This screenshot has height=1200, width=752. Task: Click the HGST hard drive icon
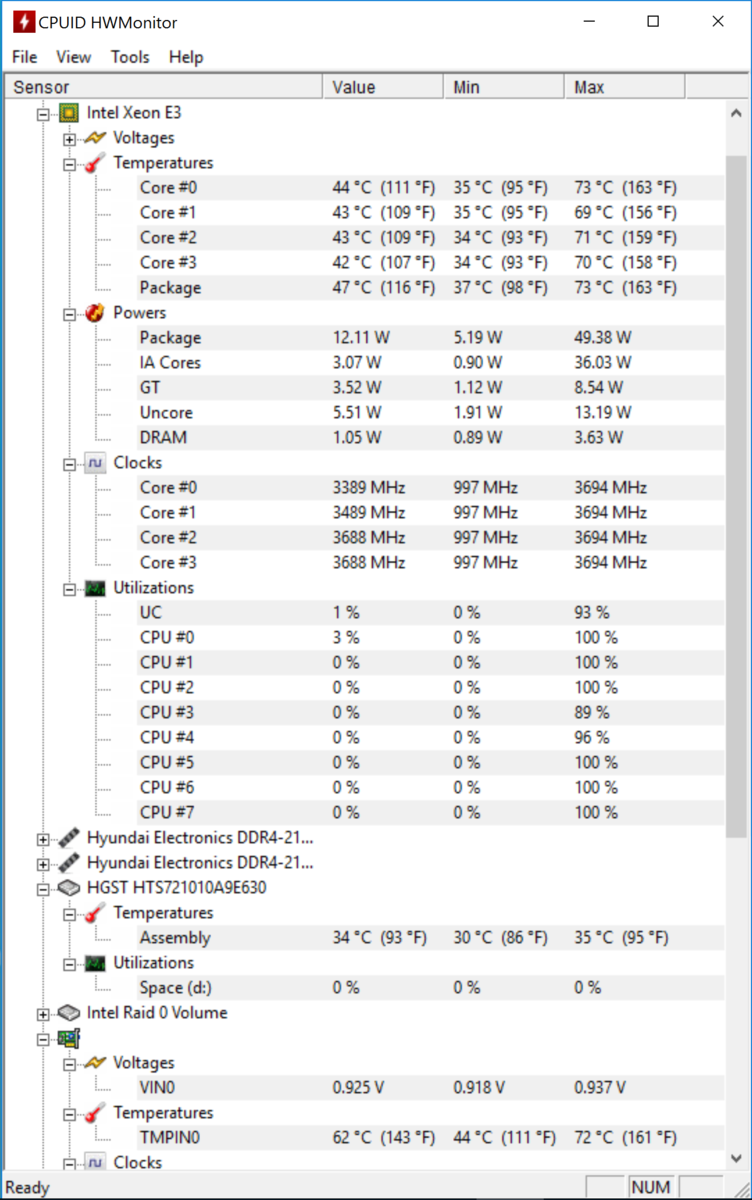[69, 888]
